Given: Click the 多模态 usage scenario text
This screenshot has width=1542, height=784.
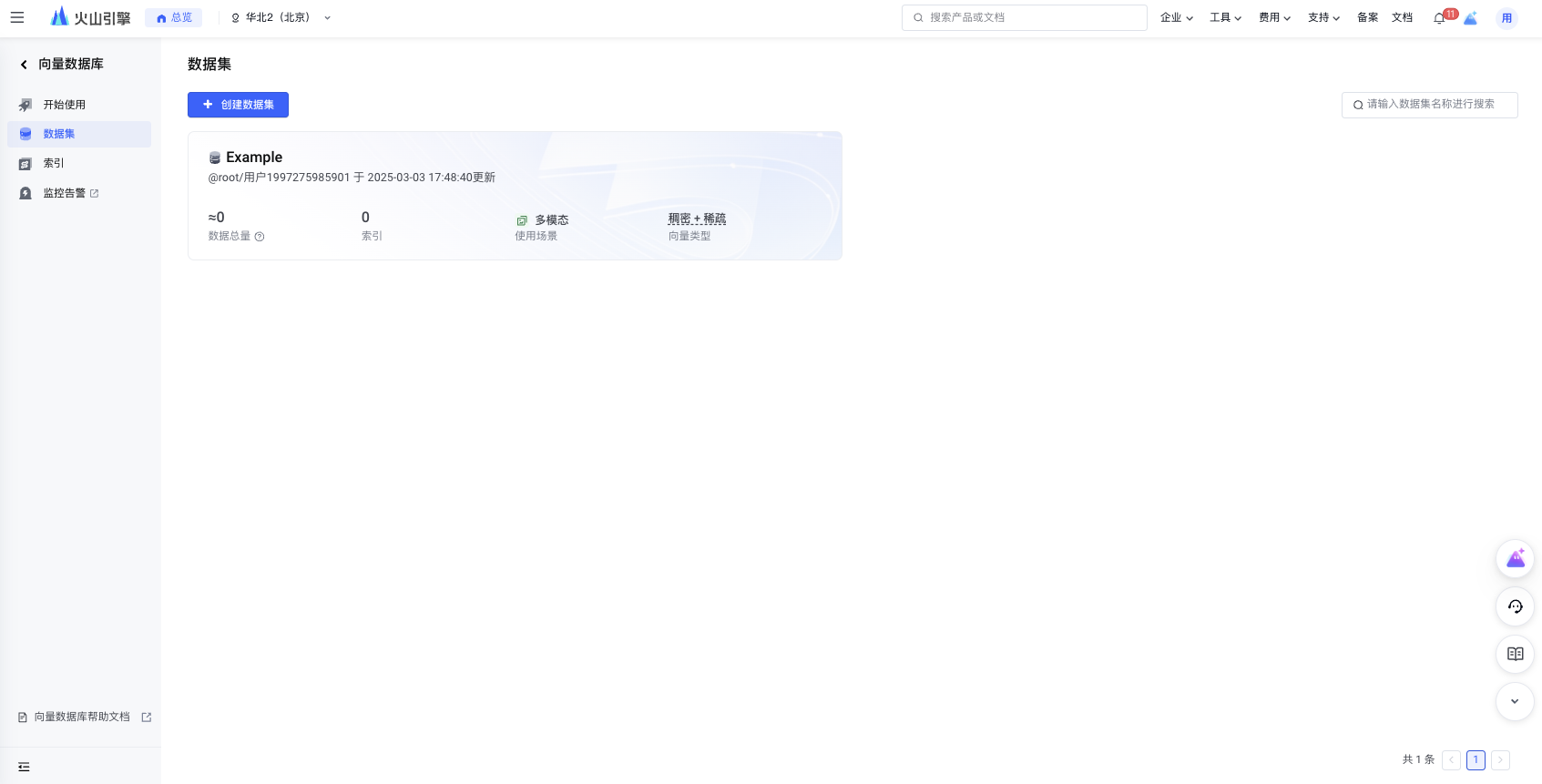Looking at the screenshot, I should pyautogui.click(x=552, y=220).
